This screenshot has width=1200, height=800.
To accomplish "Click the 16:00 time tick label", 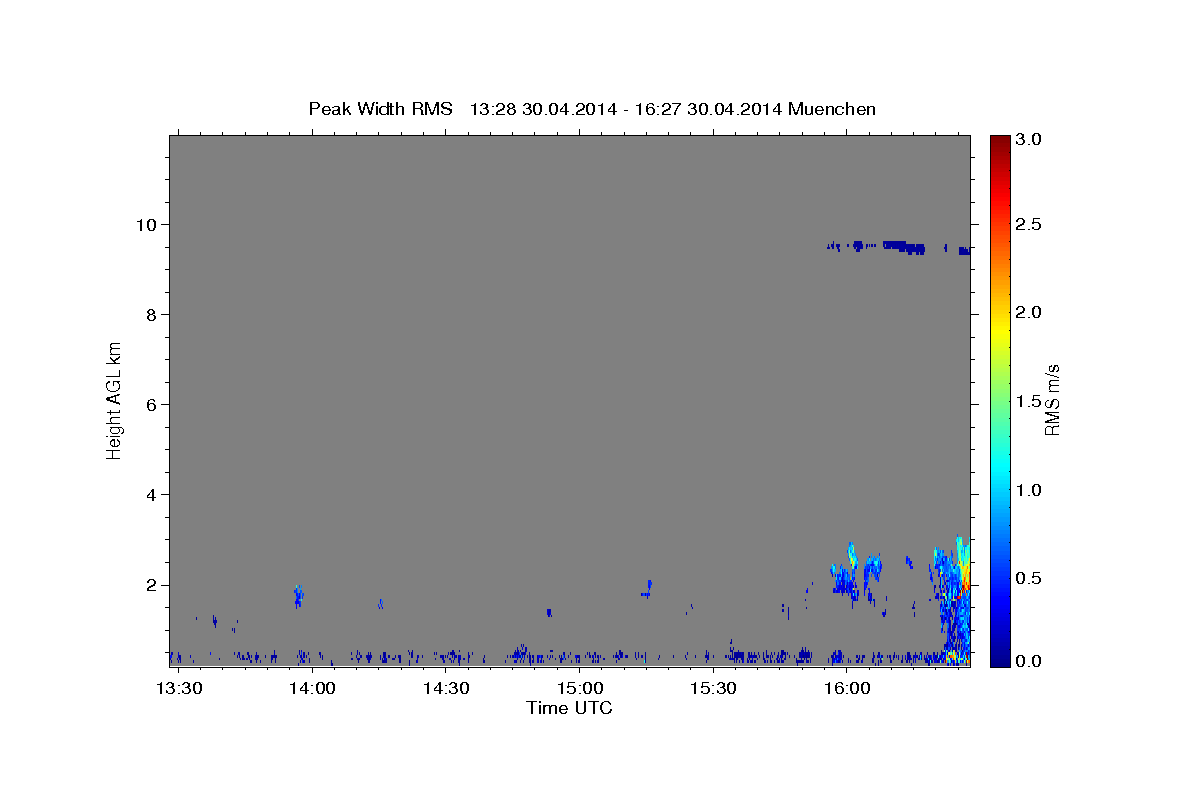I will click(847, 689).
